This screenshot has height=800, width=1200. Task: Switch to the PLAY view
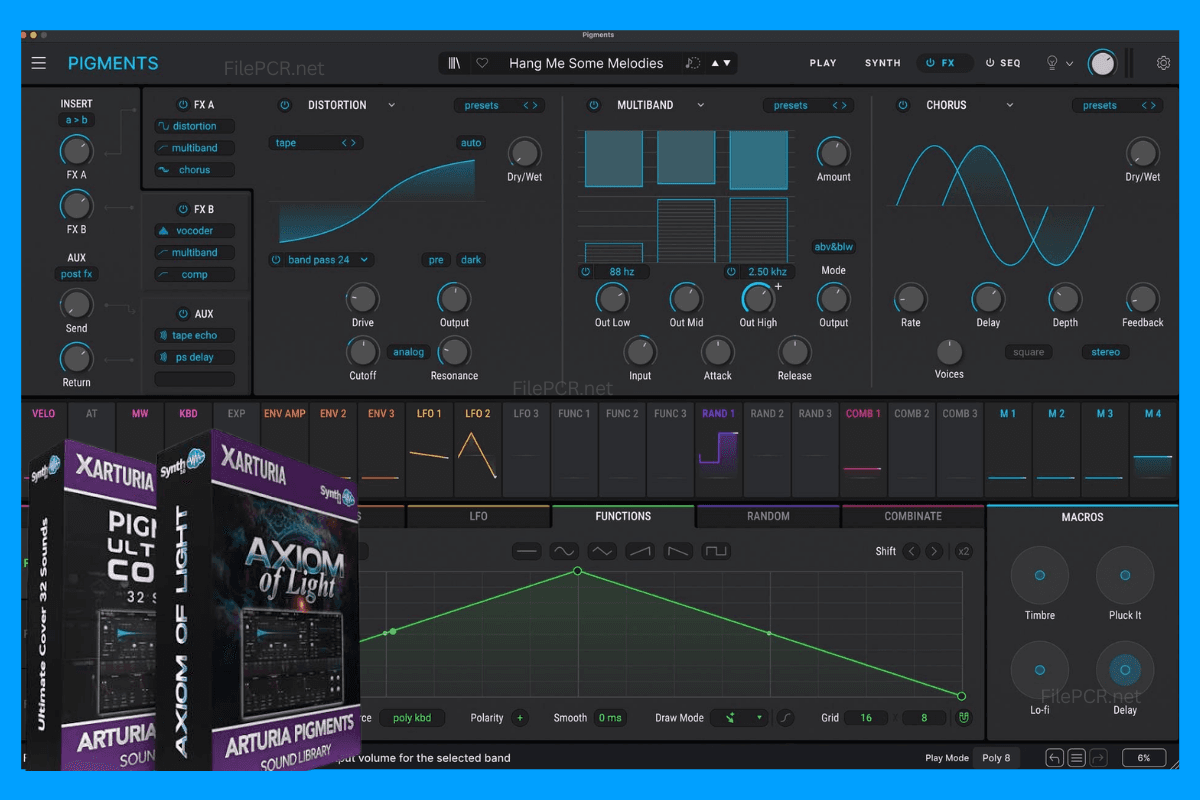coord(823,63)
